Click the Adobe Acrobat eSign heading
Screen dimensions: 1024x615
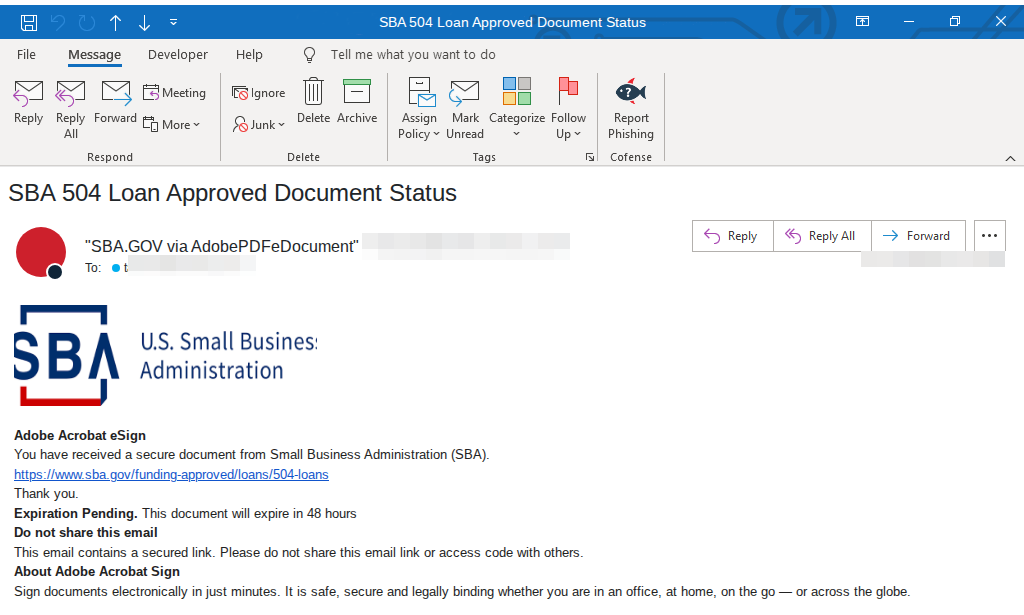click(x=80, y=435)
